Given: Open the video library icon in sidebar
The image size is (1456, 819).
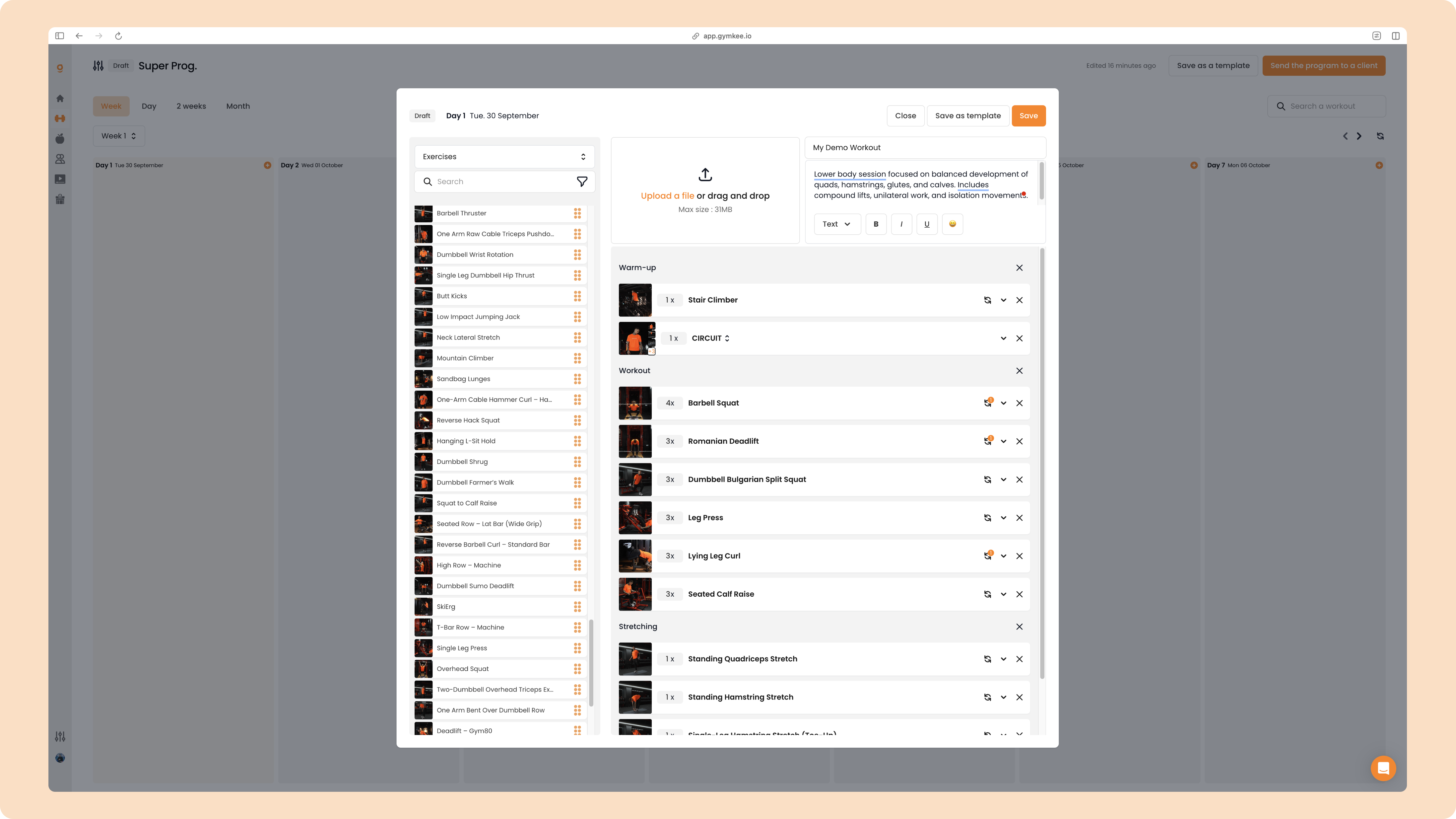Looking at the screenshot, I should tap(60, 179).
